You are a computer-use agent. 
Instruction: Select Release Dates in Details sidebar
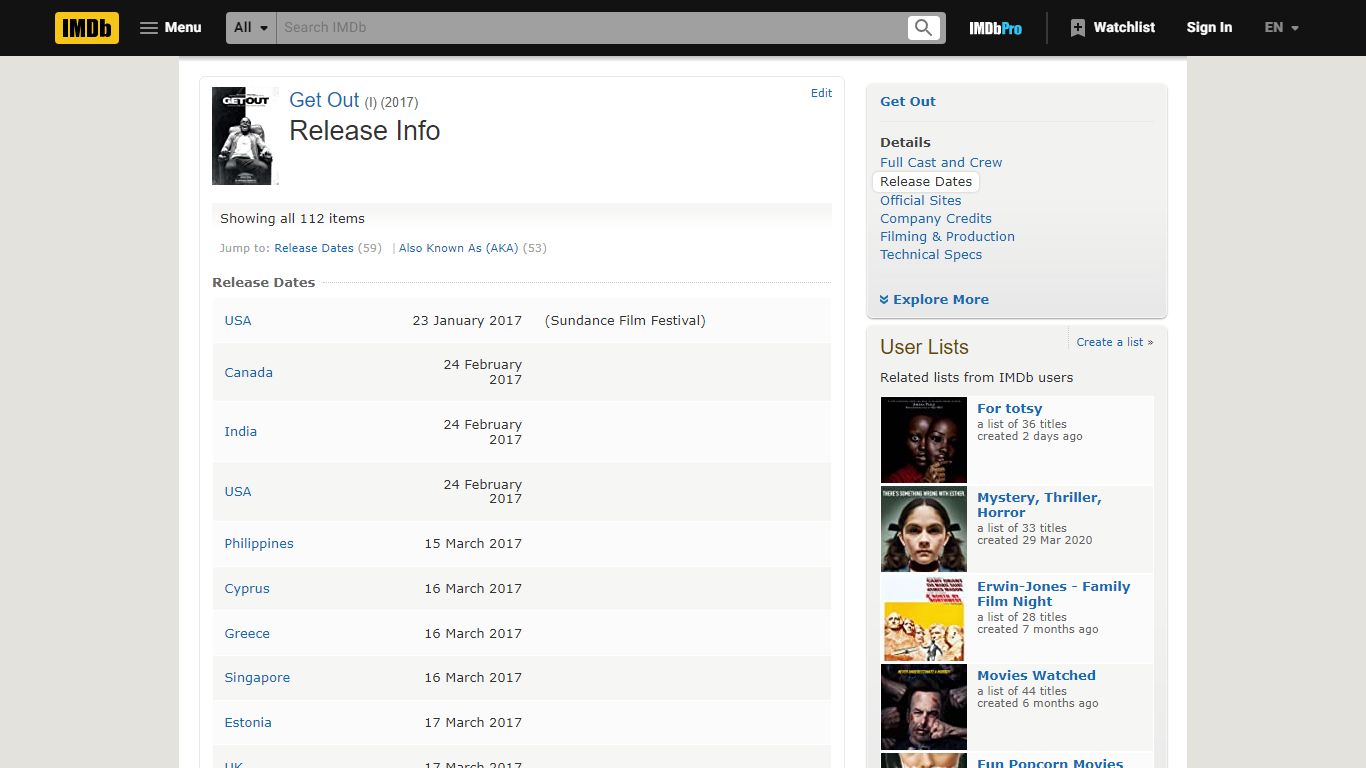926,182
